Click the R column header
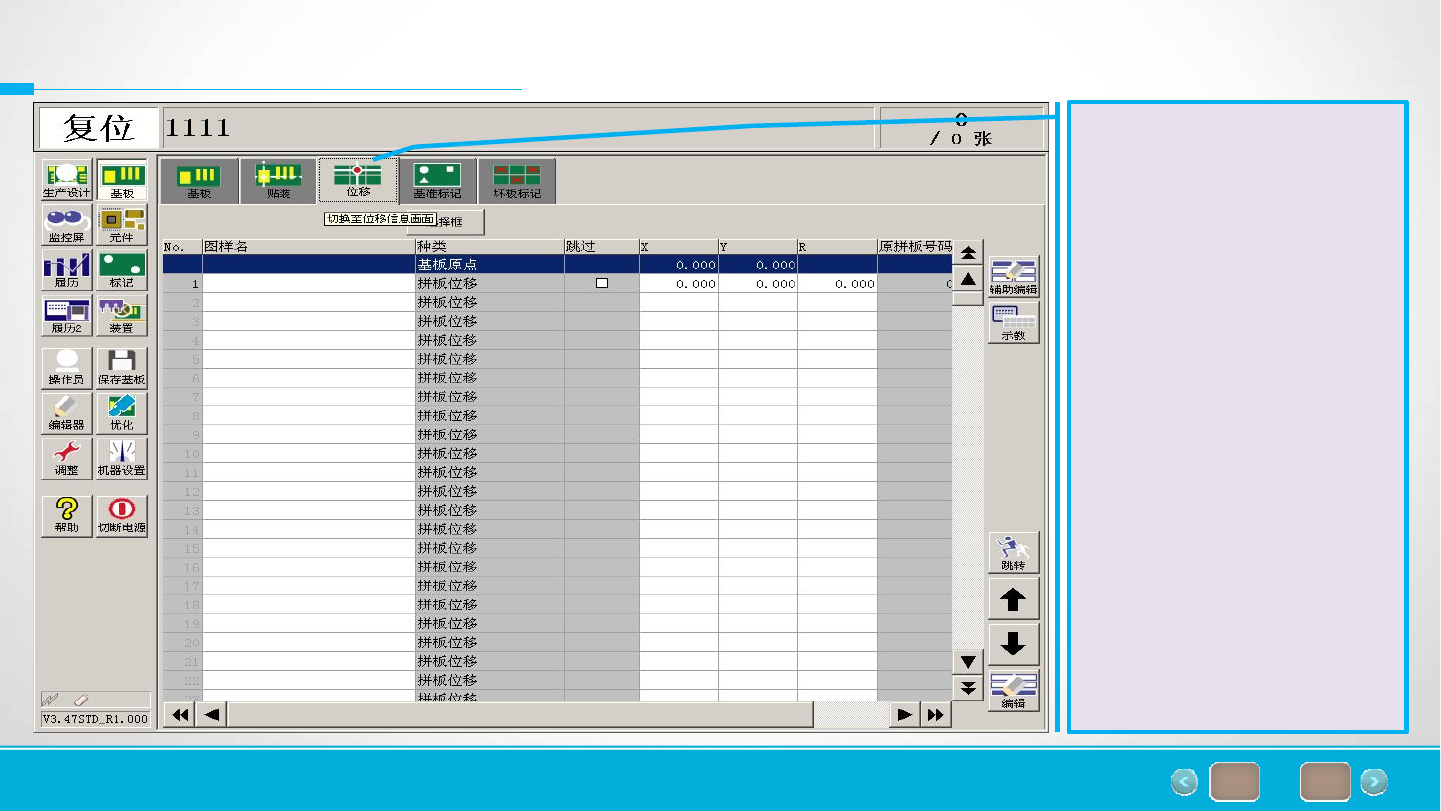Image resolution: width=1441 pixels, height=811 pixels. point(837,246)
